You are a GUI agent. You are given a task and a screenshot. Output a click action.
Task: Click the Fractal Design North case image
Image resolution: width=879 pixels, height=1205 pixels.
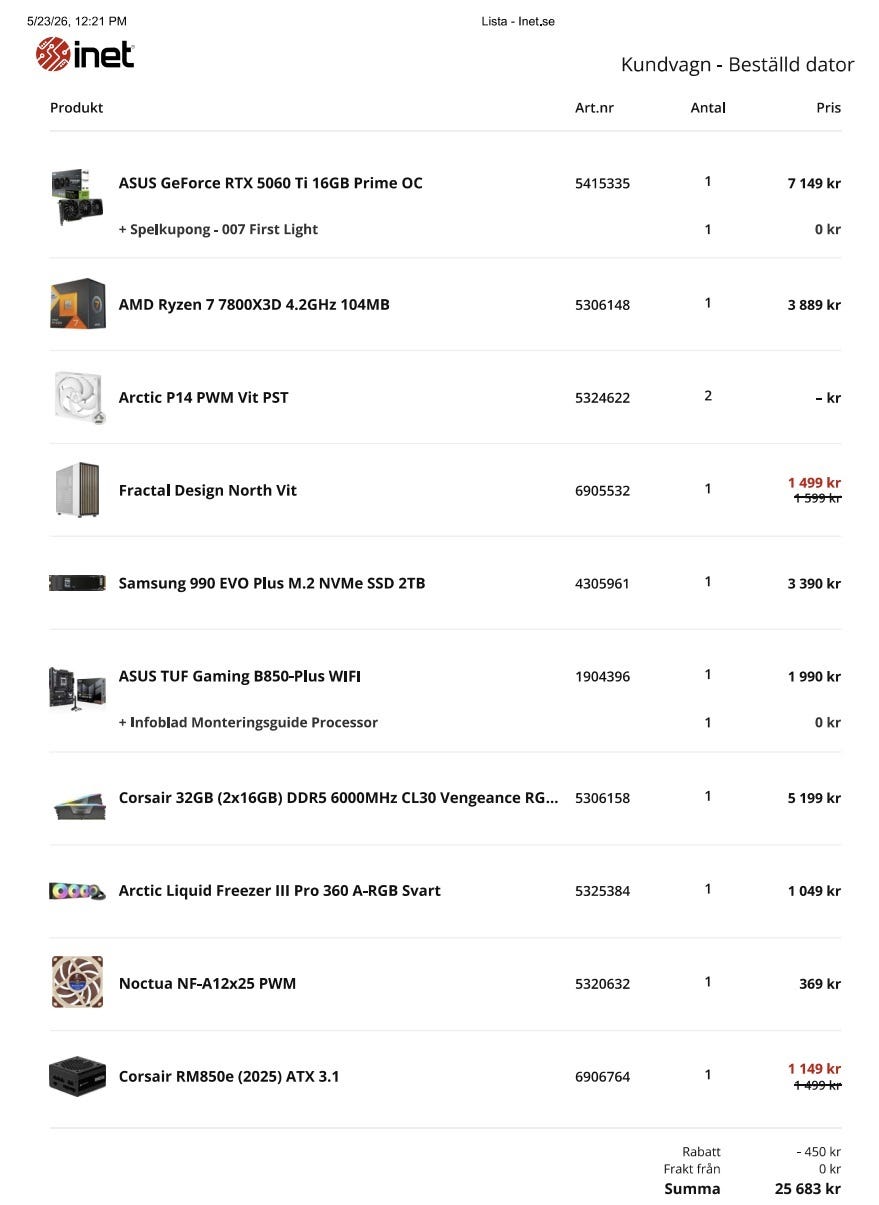[x=77, y=490]
